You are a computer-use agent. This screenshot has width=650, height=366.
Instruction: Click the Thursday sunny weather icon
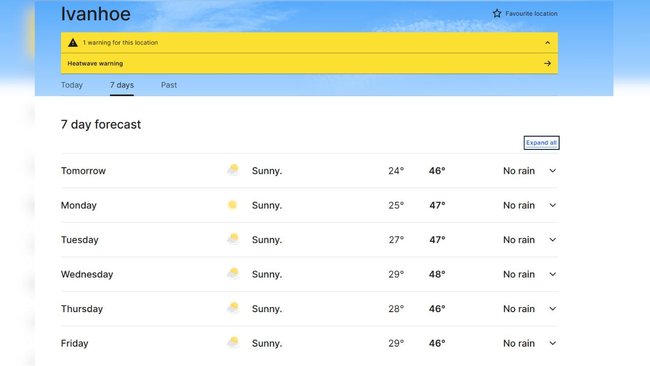pos(233,308)
